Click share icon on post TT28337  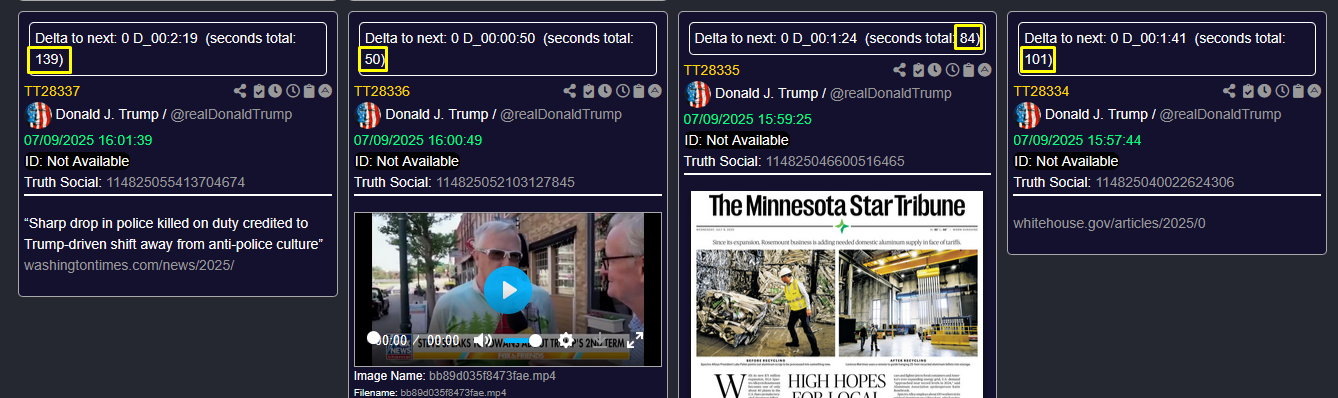click(240, 91)
